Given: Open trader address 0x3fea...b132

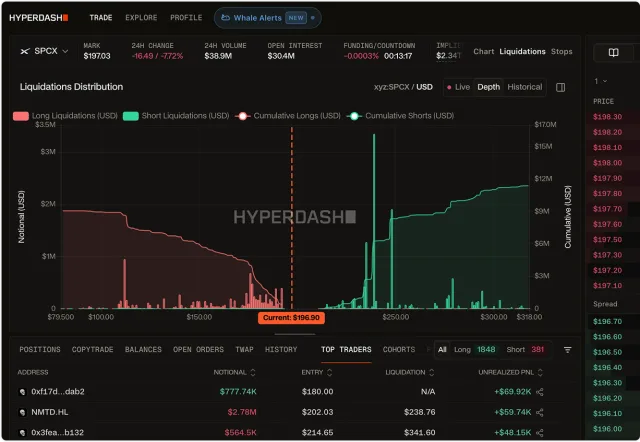Looking at the screenshot, I should [58, 433].
